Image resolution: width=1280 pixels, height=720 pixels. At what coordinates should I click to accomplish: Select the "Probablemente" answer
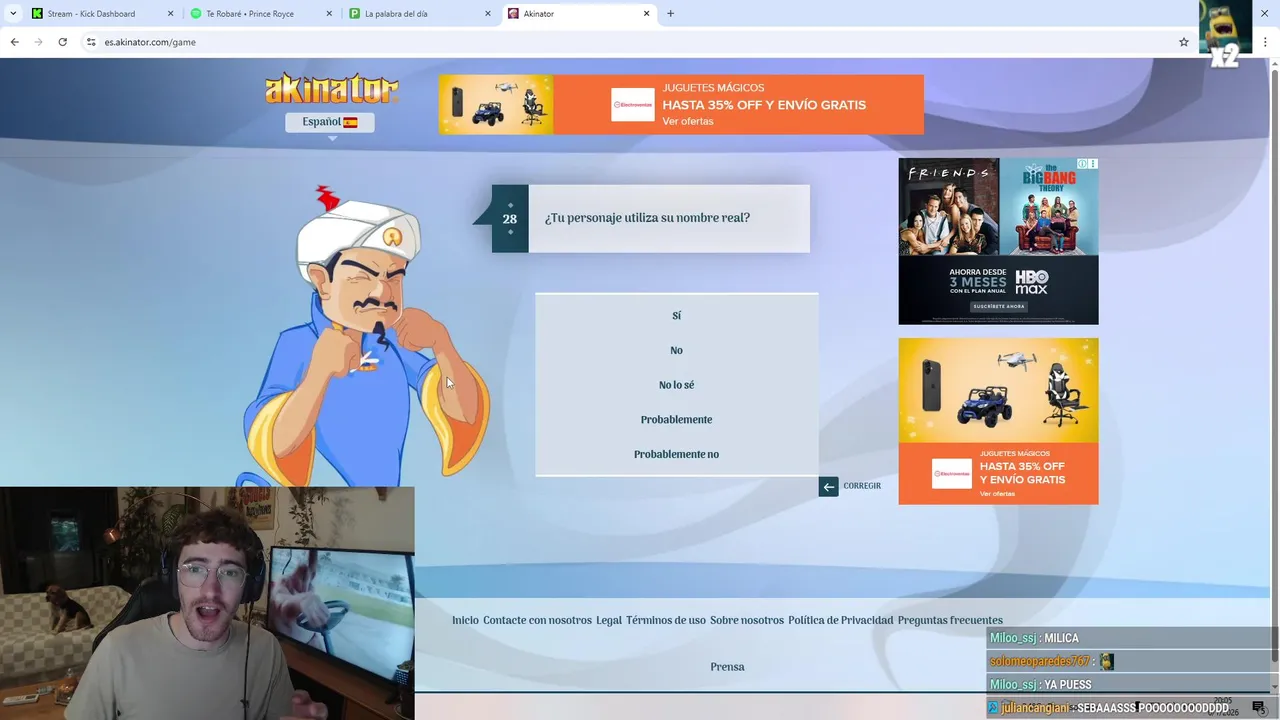(676, 419)
